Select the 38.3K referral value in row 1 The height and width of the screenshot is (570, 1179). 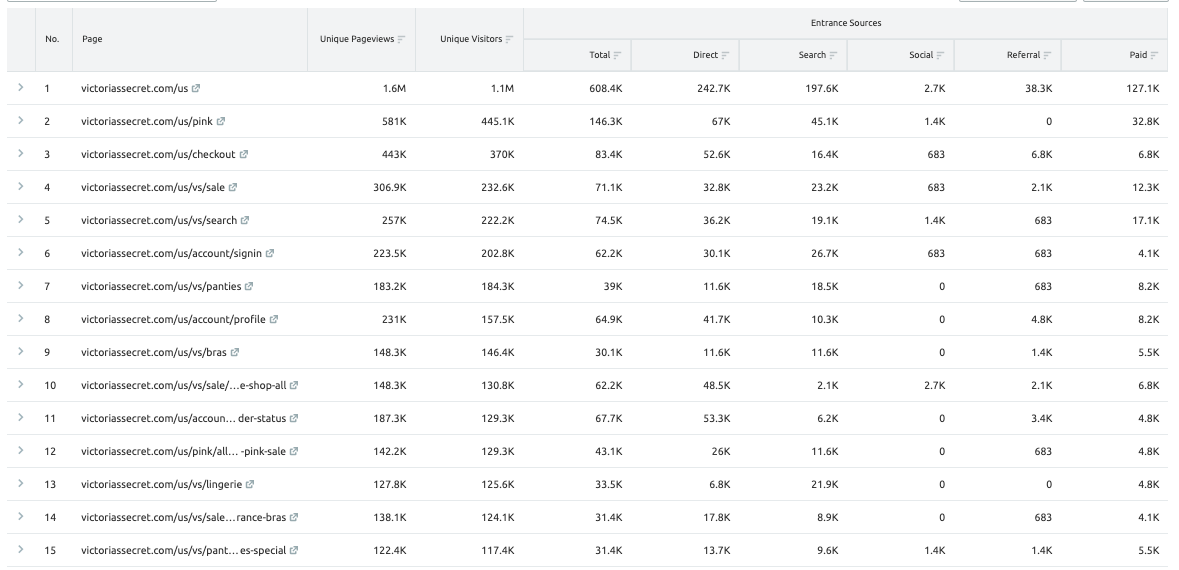(x=1039, y=88)
